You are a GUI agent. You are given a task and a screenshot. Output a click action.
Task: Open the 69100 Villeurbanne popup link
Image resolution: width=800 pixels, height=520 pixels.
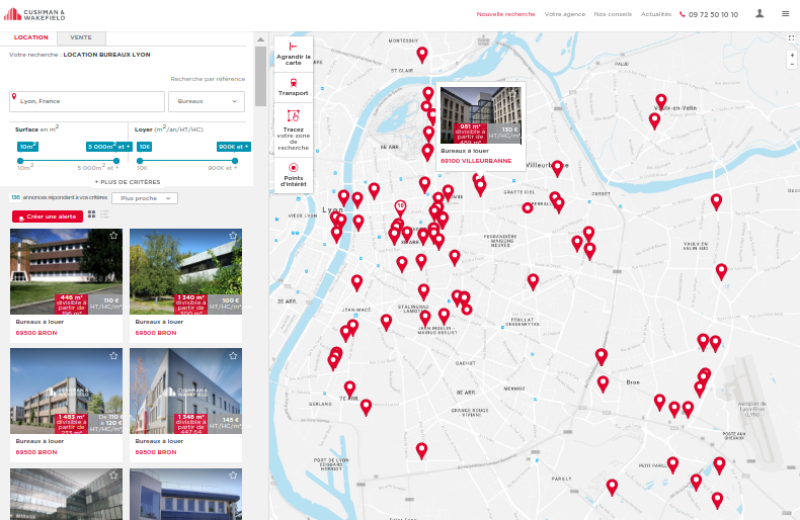click(476, 161)
